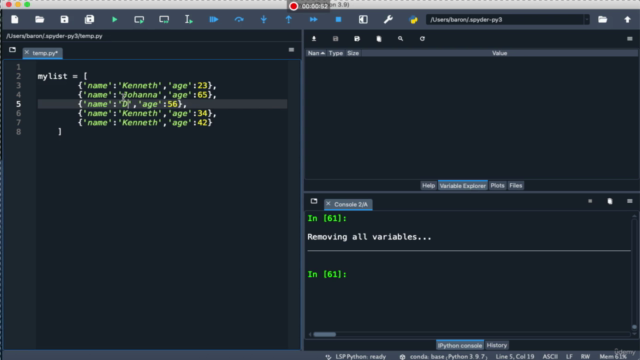The width and height of the screenshot is (640, 360).
Task: Sort variables by Name column
Action: 316,53
